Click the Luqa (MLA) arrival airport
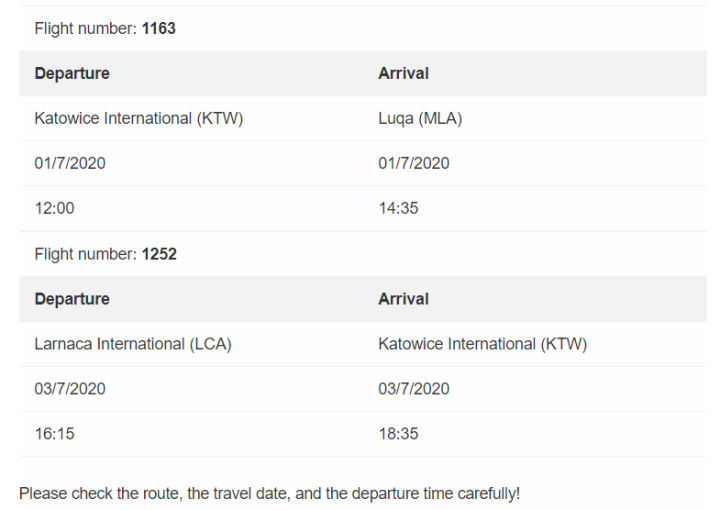This screenshot has width=720, height=510. tap(420, 118)
